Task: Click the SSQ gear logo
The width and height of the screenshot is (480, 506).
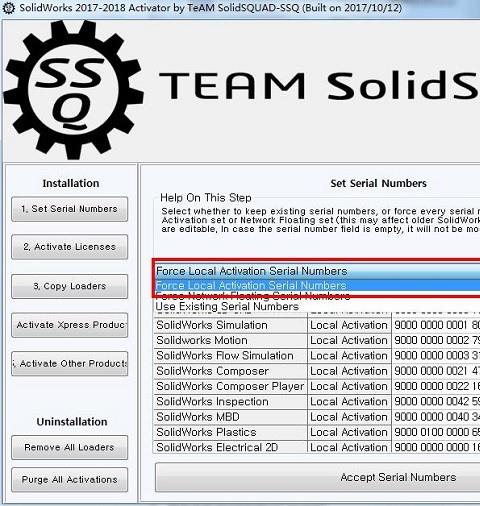Action: point(73,89)
